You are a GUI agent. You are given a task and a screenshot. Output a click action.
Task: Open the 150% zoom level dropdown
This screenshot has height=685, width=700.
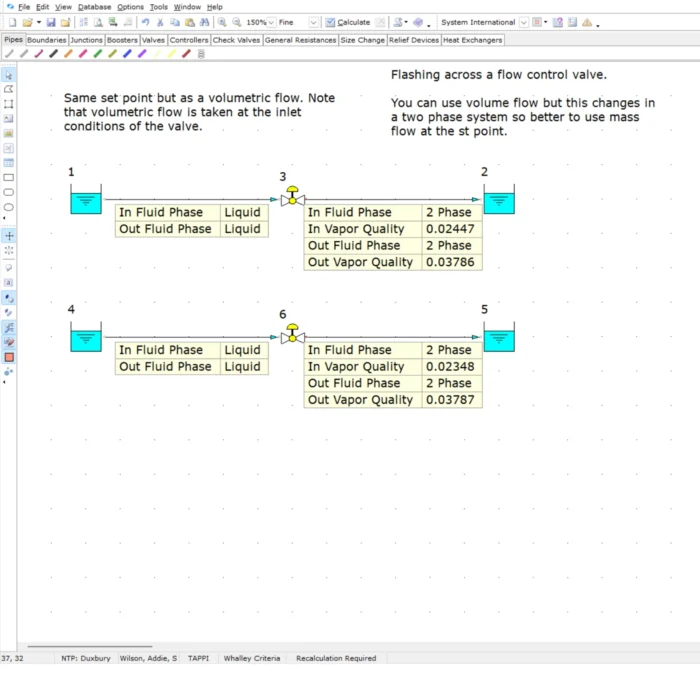click(271, 22)
